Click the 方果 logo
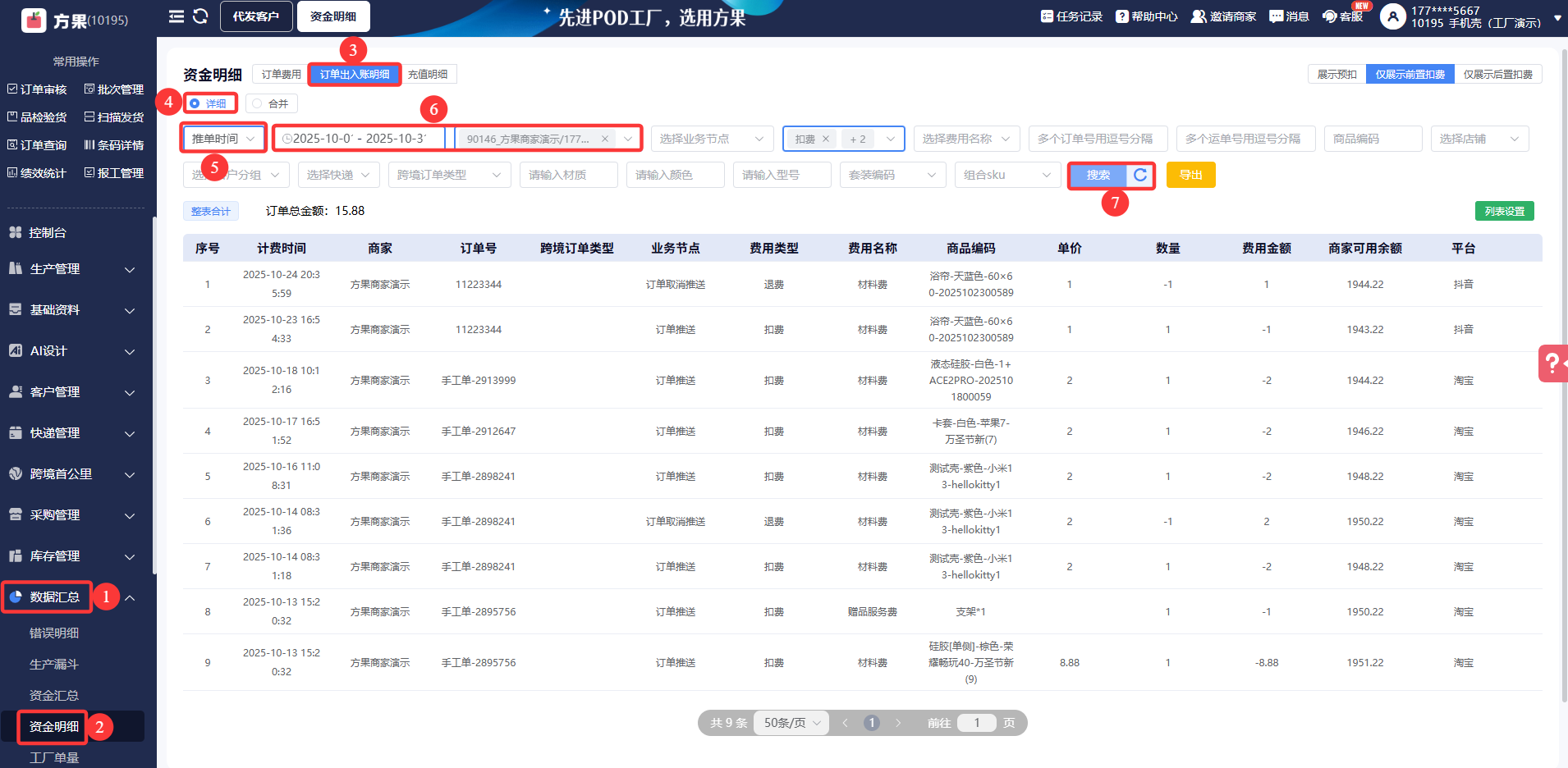Screen dimensions: 1568x768 click(x=34, y=20)
